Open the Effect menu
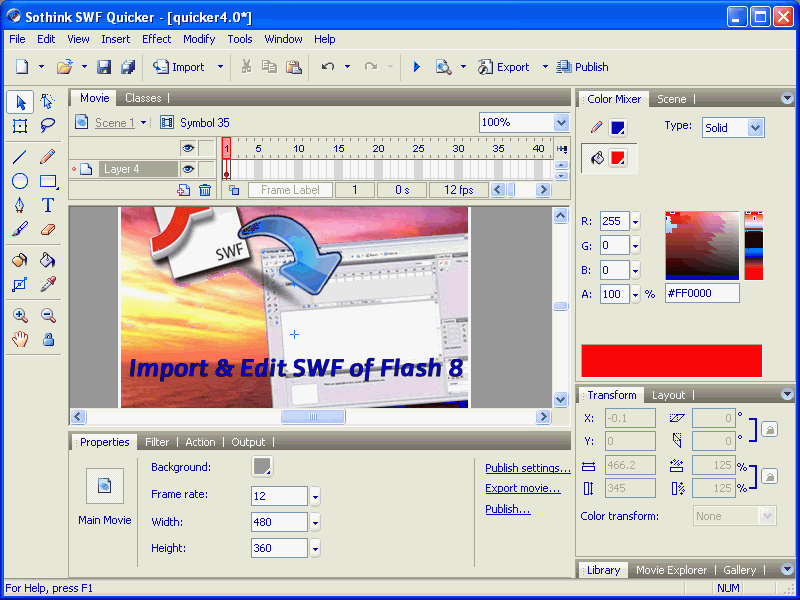Image resolution: width=800 pixels, height=600 pixels. 157,39
